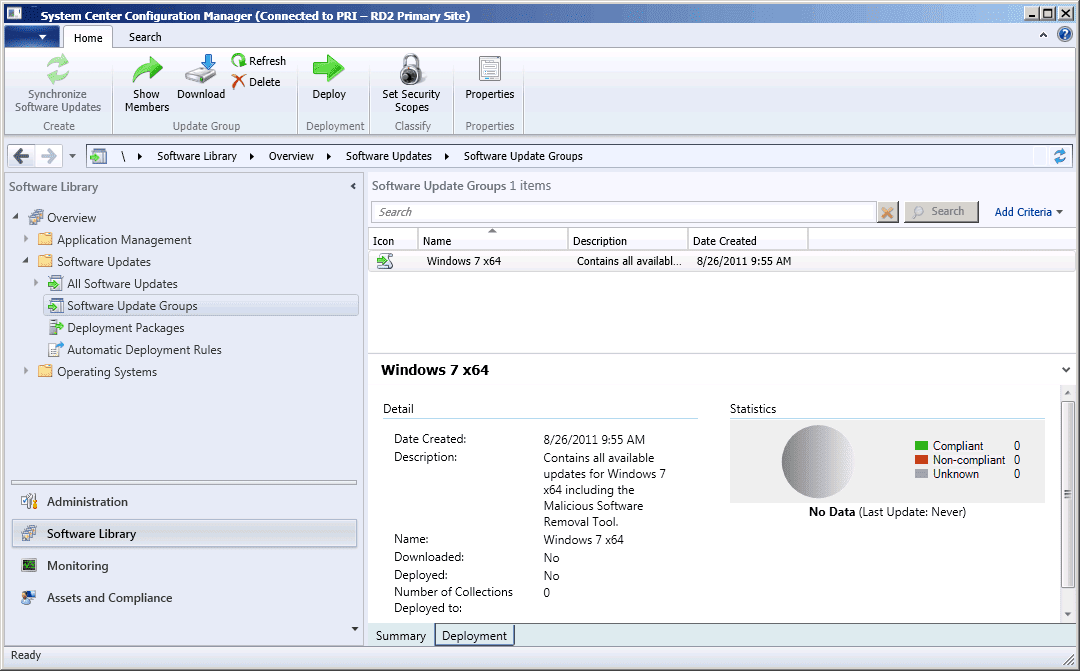Open the workspace overflow dropdown arrow

[355, 629]
